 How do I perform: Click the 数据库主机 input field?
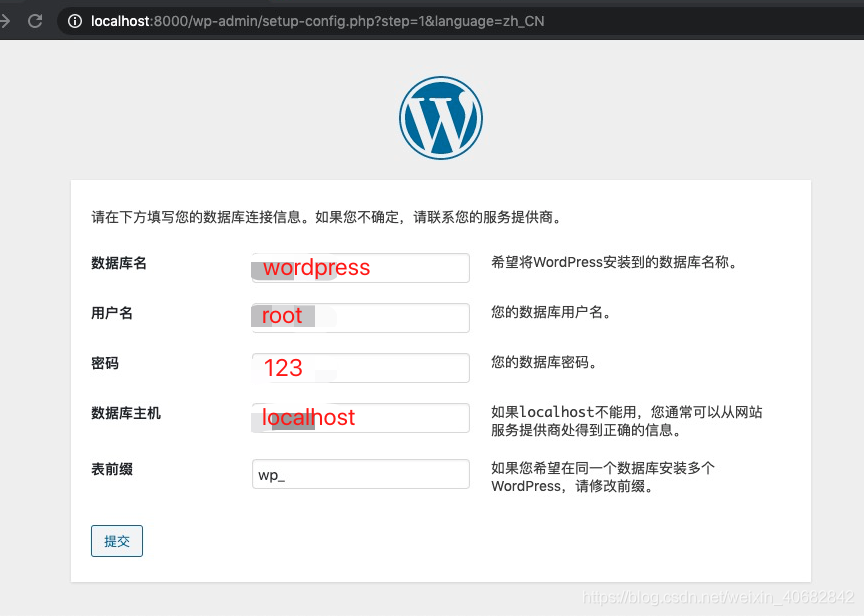point(360,418)
